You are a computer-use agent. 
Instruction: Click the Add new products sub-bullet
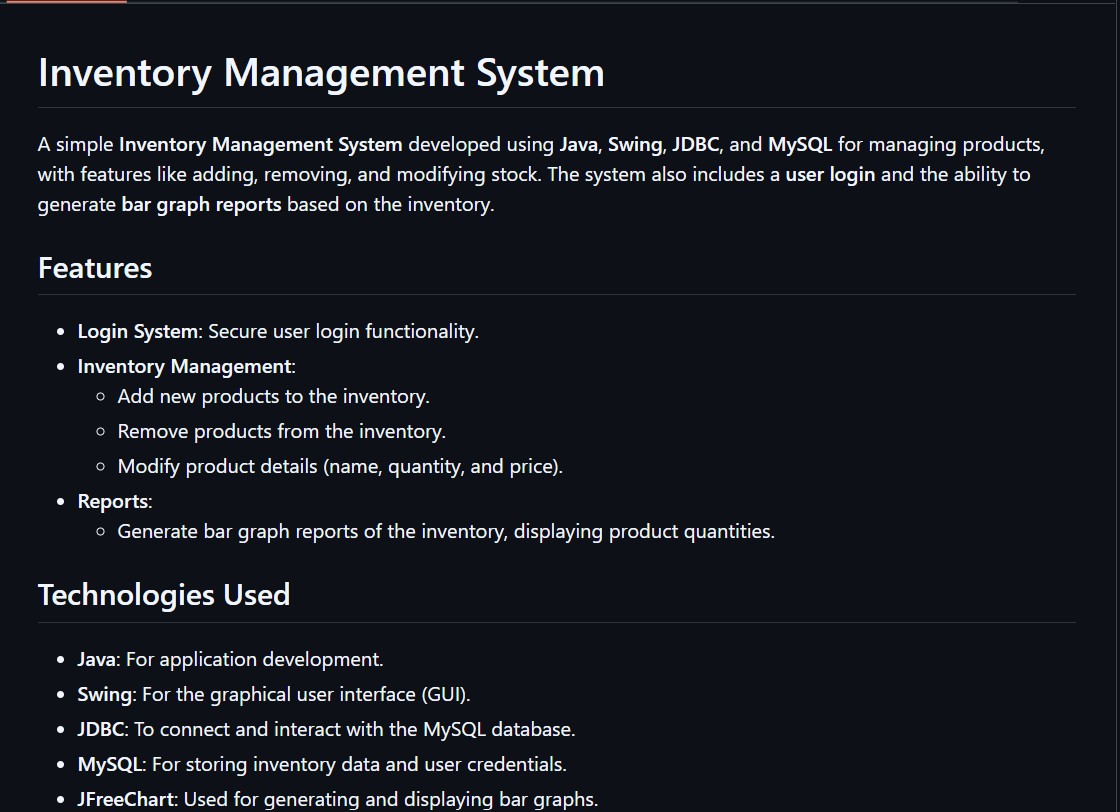(x=273, y=396)
